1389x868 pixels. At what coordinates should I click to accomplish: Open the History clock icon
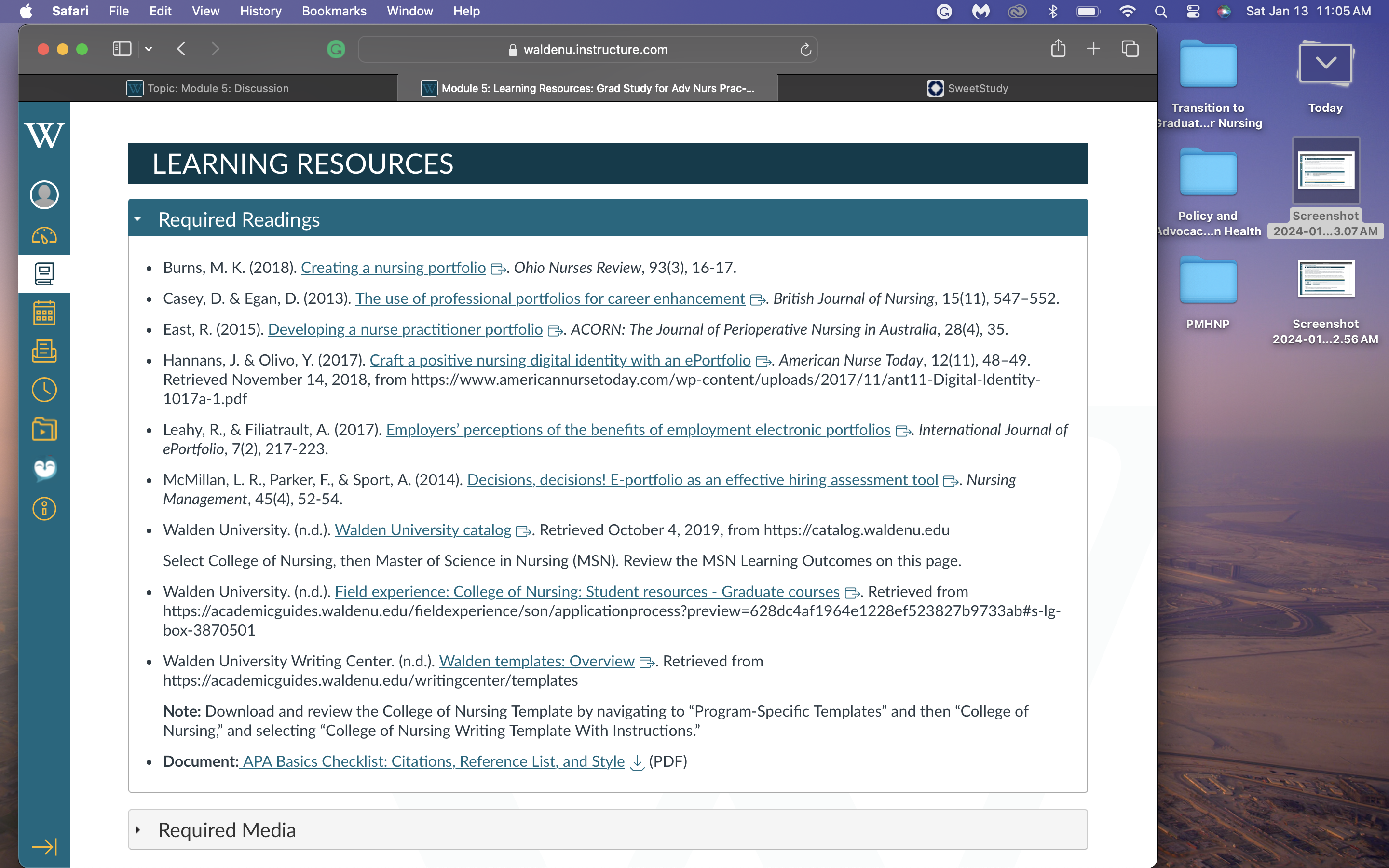click(x=44, y=391)
